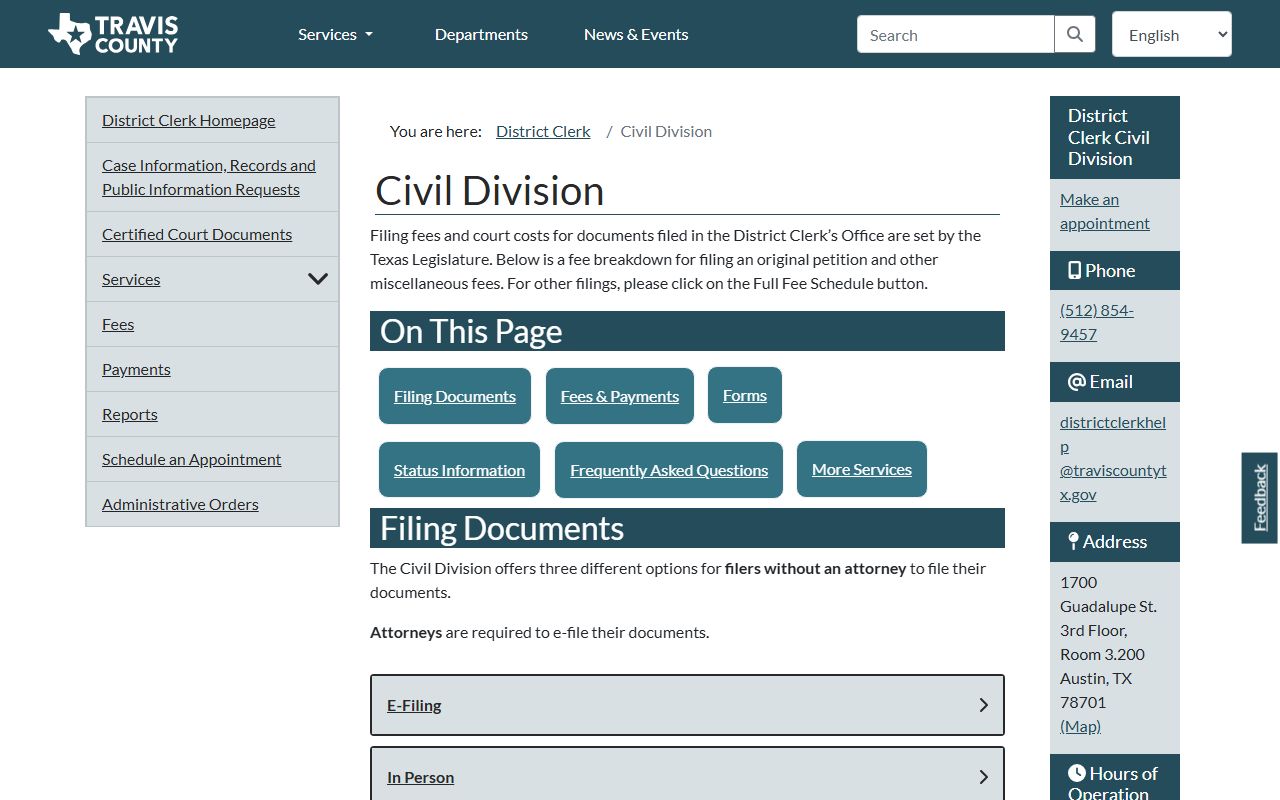This screenshot has height=800, width=1280.
Task: Click the districtclerkhelp email address
Action: point(1113,458)
